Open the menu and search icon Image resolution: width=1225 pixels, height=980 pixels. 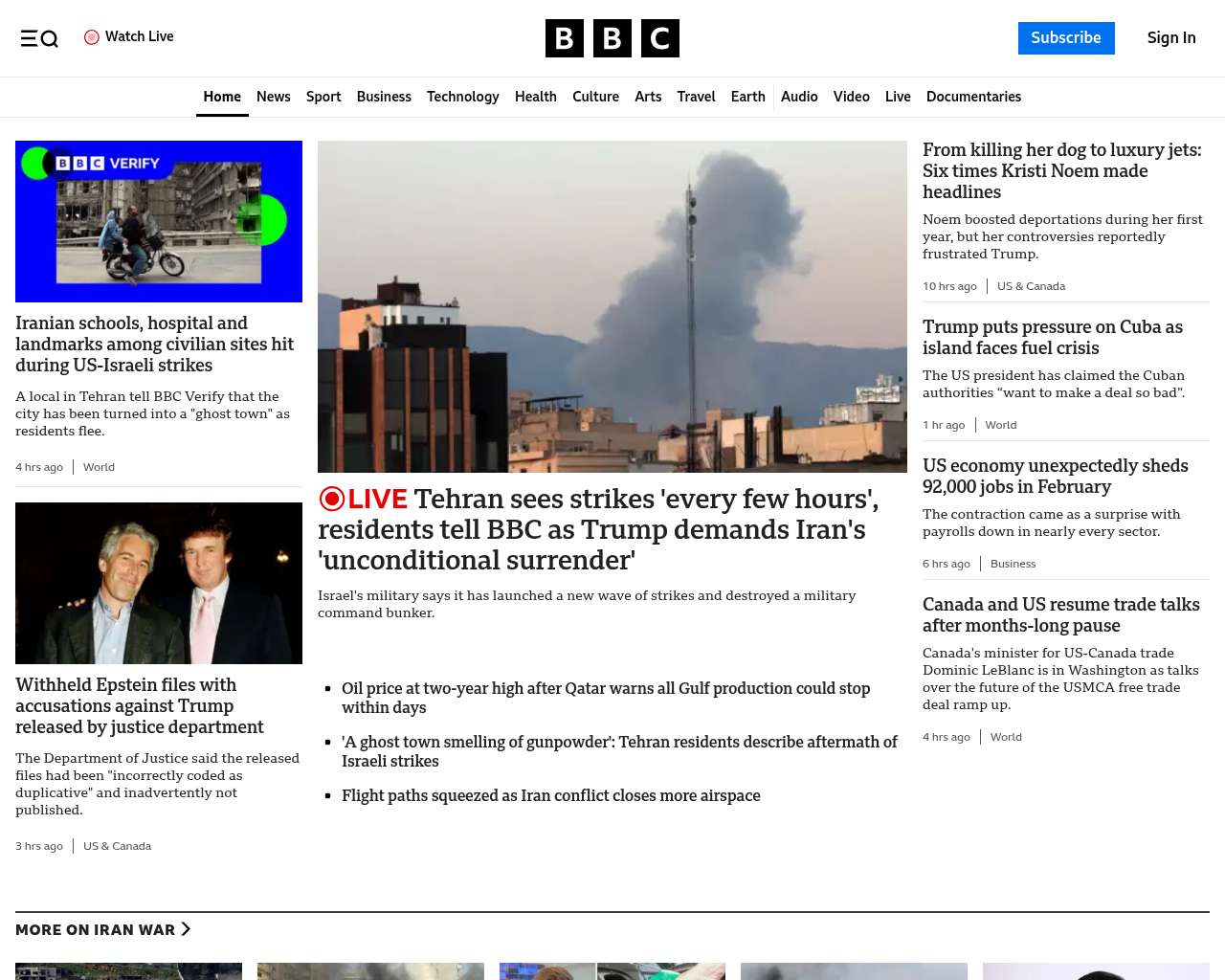[39, 38]
